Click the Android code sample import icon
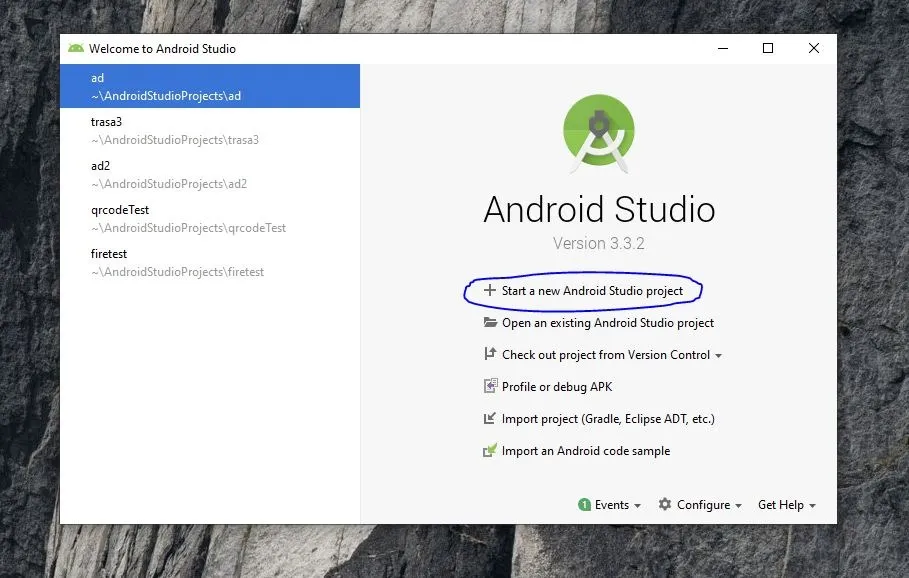Viewport: 909px width, 578px height. point(490,450)
